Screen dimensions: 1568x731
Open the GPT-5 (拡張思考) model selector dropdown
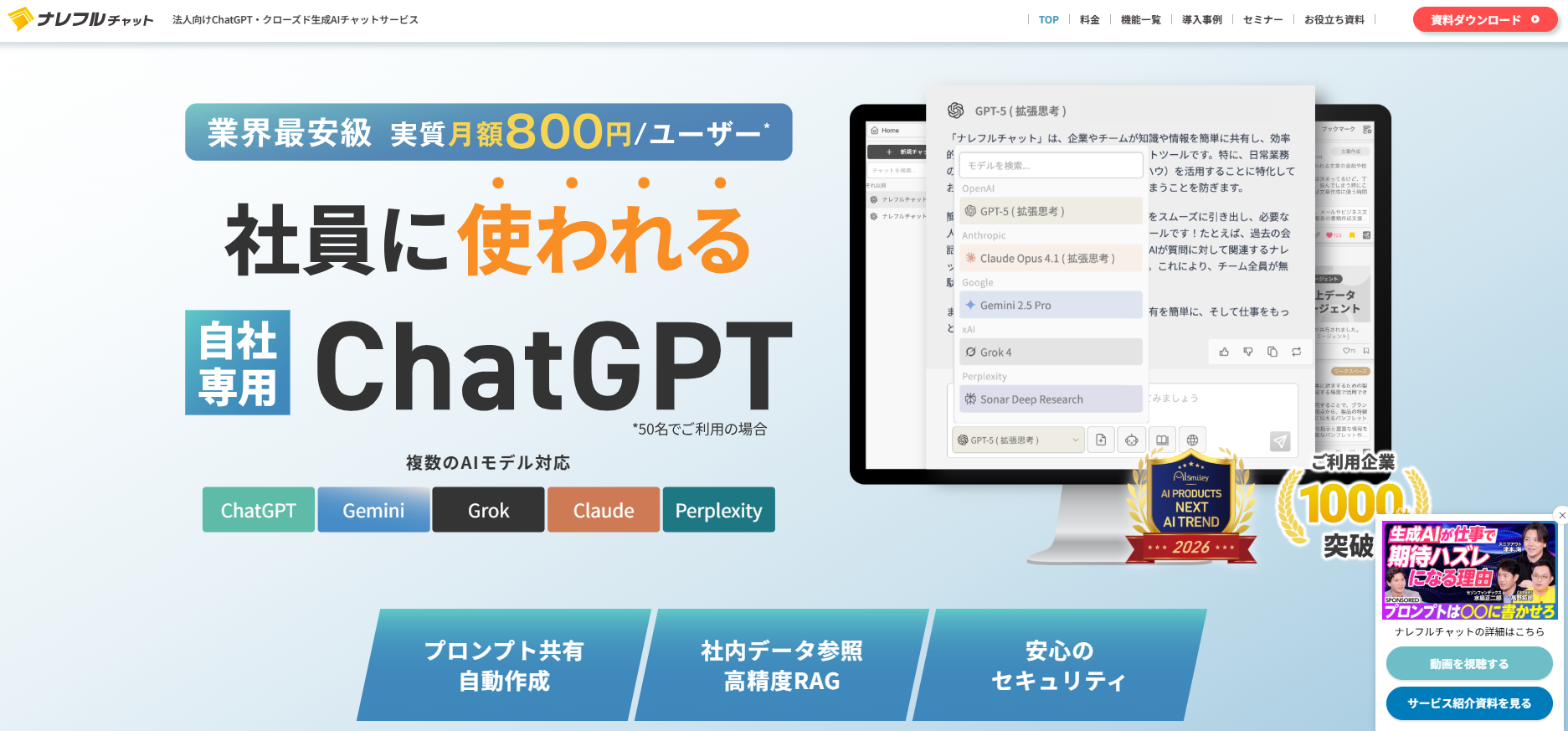point(1018,440)
